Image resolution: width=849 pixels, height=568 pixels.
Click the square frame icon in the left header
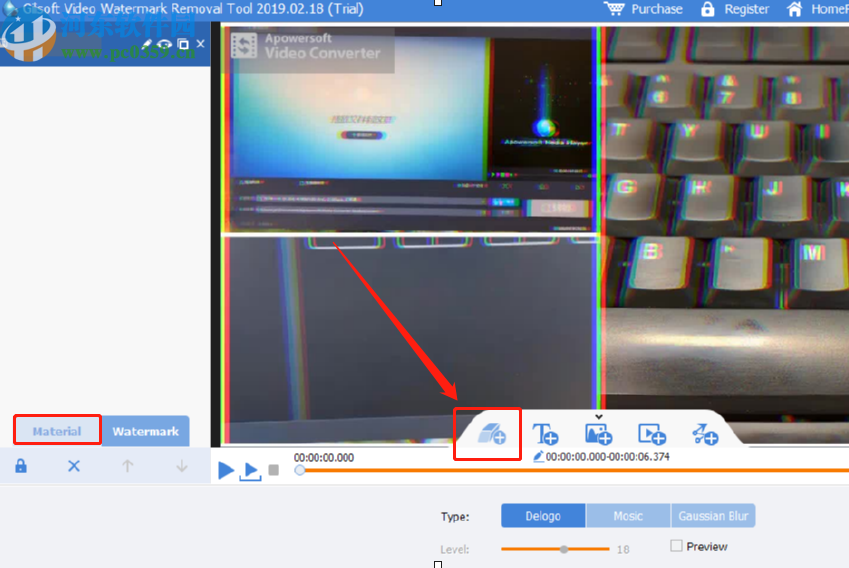(183, 44)
